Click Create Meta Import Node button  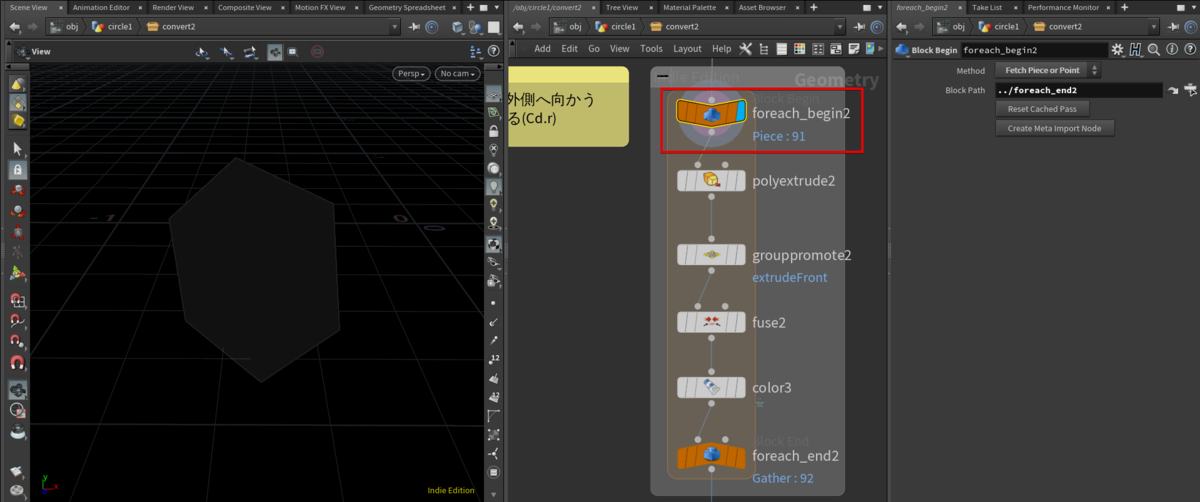pos(1054,128)
